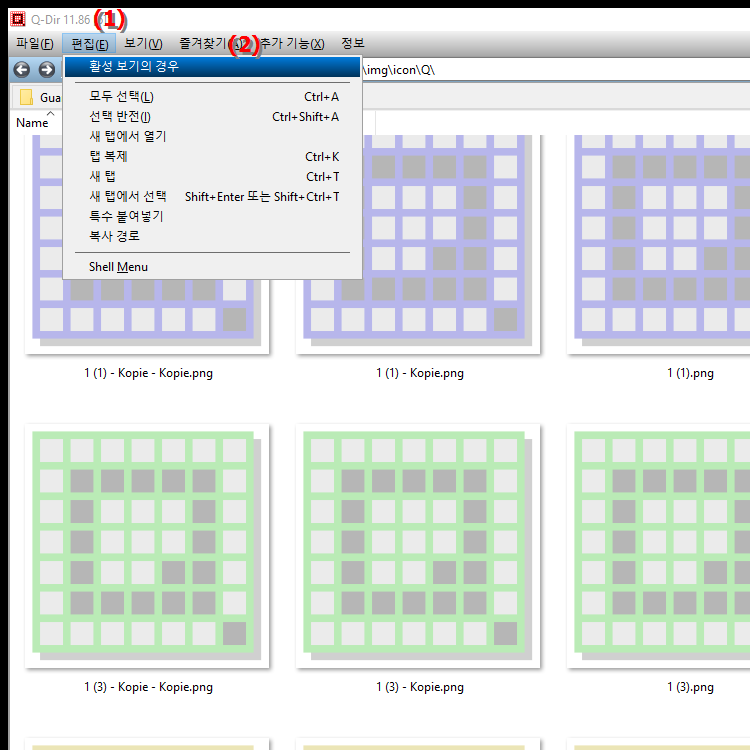Choose 새 탭에서 선택 menu entry
The width and height of the screenshot is (750, 750).
[x=212, y=197]
